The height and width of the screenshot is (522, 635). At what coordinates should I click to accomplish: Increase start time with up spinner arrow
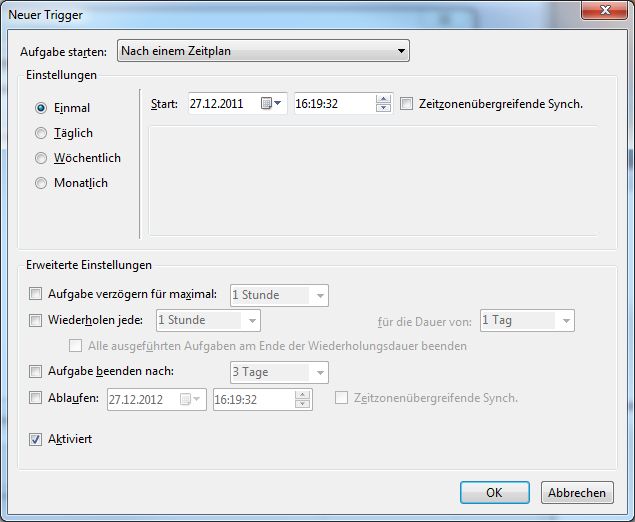click(x=383, y=98)
